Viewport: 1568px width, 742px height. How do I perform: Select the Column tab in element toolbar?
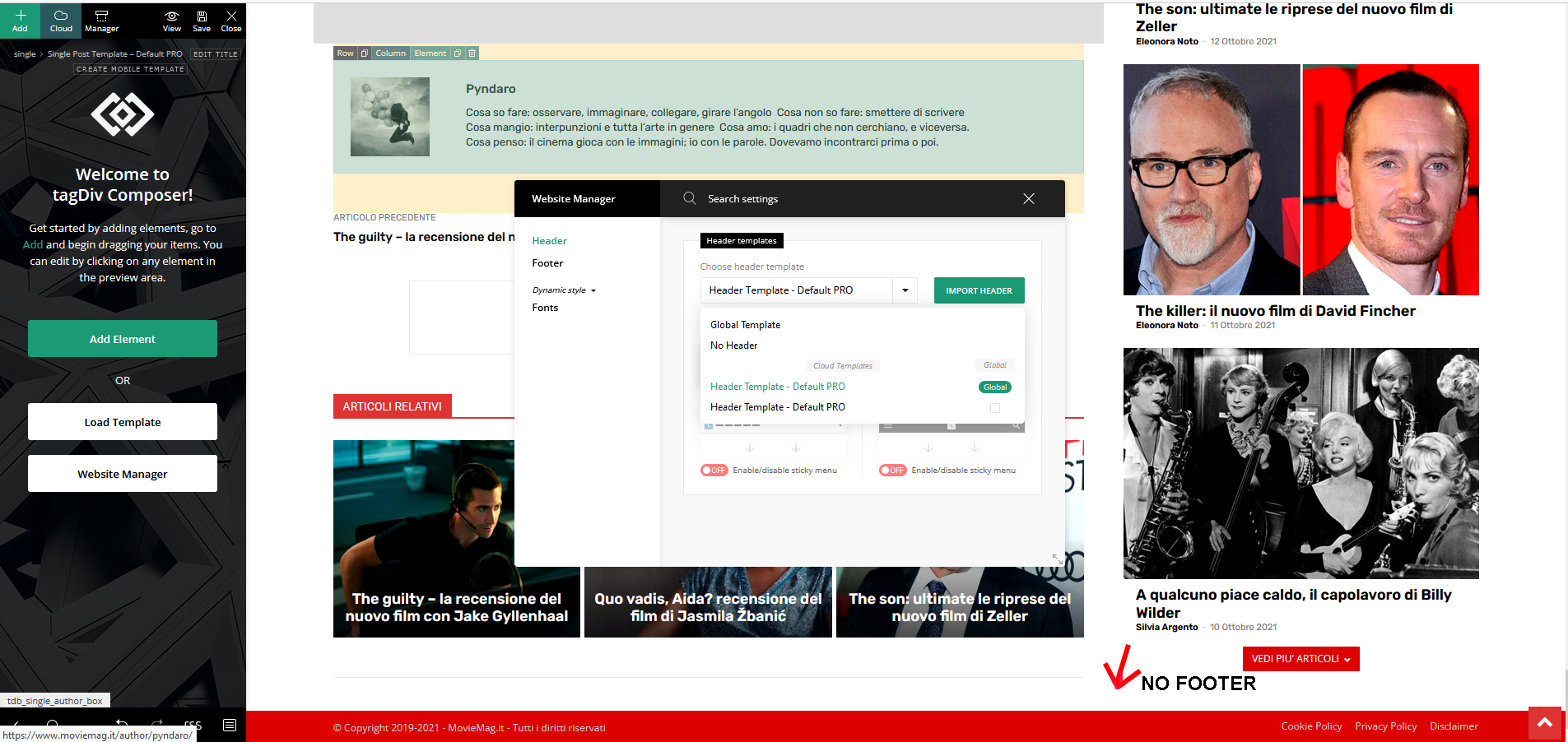[391, 53]
